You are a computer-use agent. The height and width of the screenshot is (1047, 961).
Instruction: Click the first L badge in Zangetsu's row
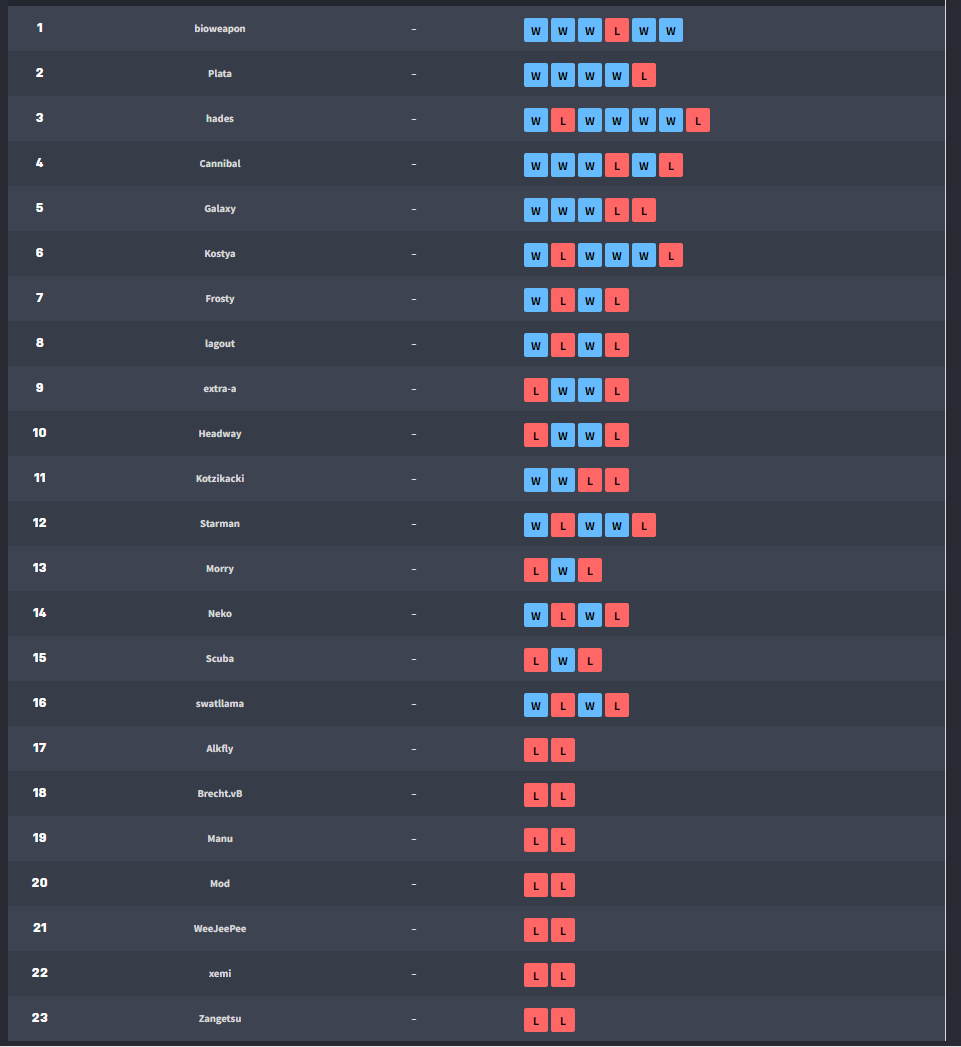[536, 1020]
